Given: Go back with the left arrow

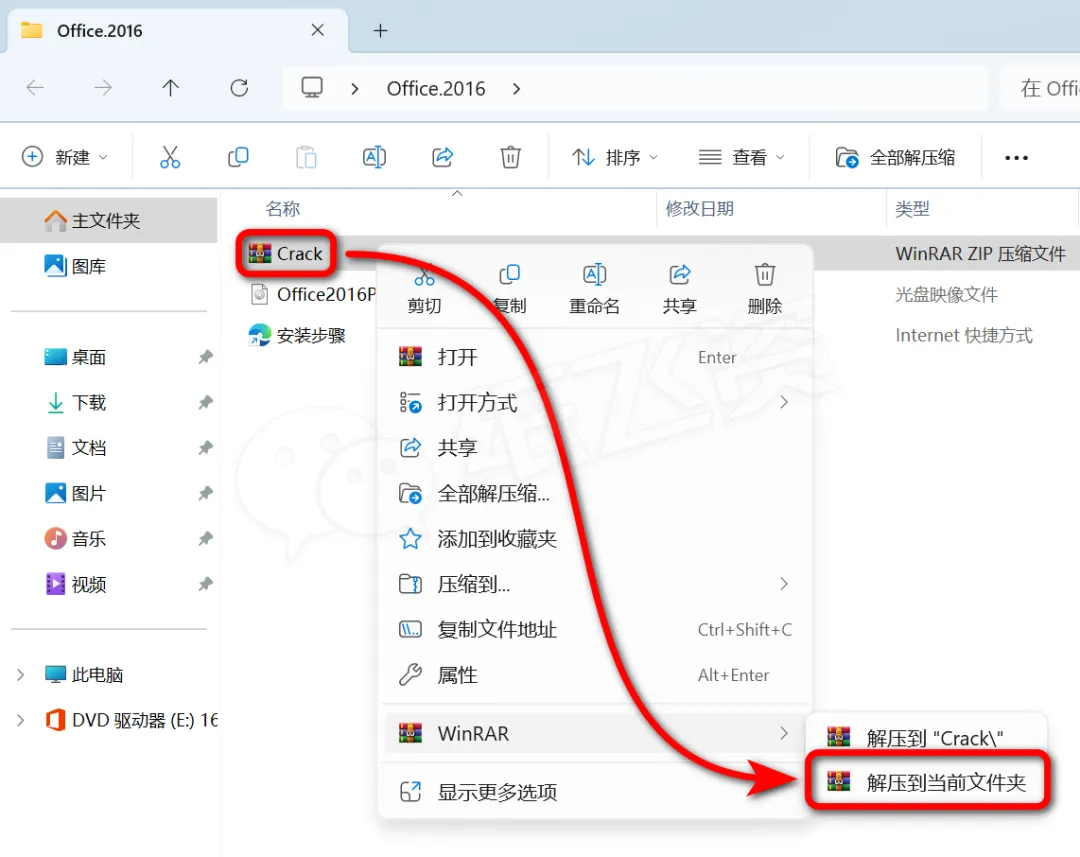Looking at the screenshot, I should [x=35, y=87].
